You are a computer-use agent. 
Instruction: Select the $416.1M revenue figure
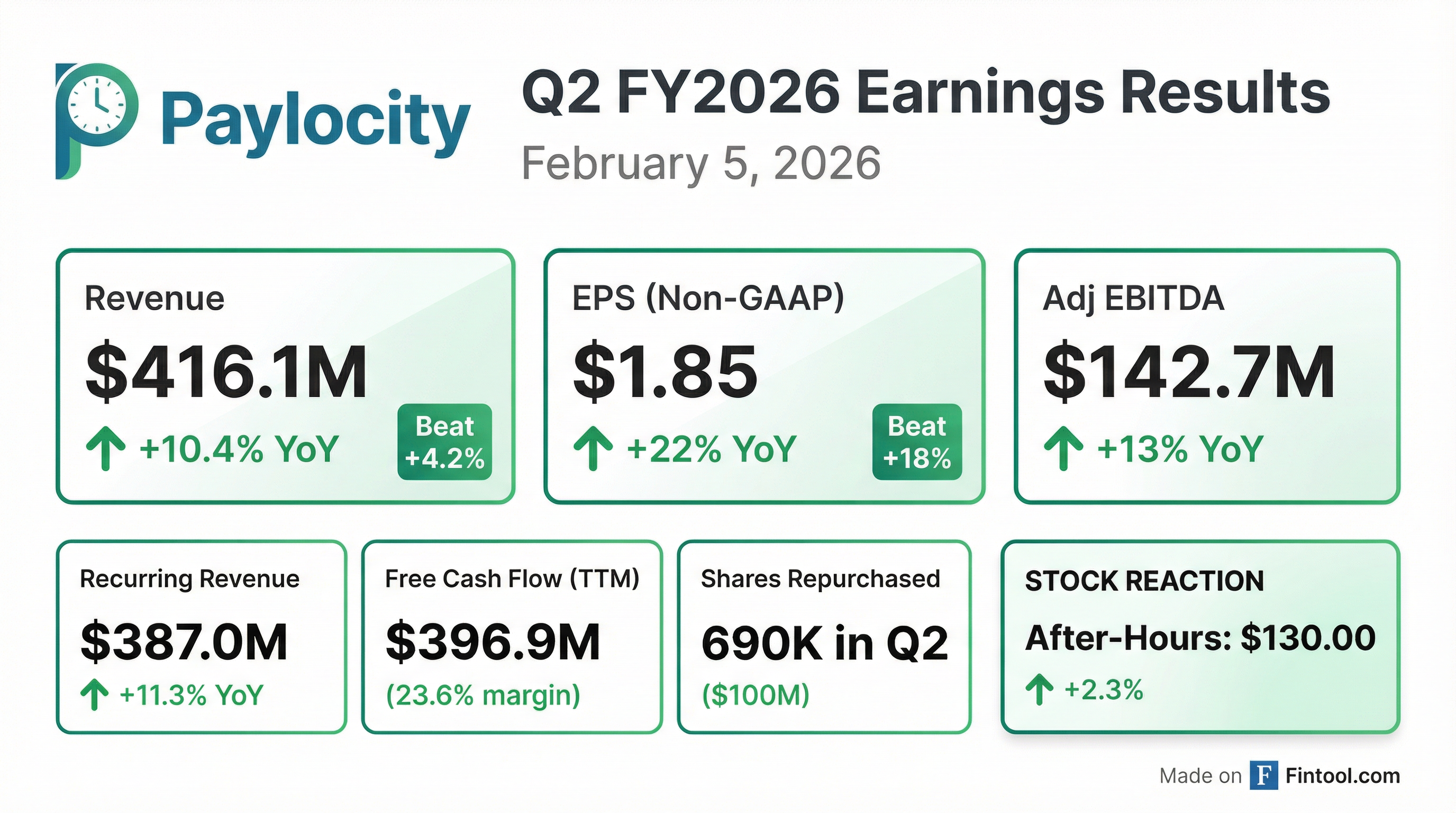click(226, 373)
